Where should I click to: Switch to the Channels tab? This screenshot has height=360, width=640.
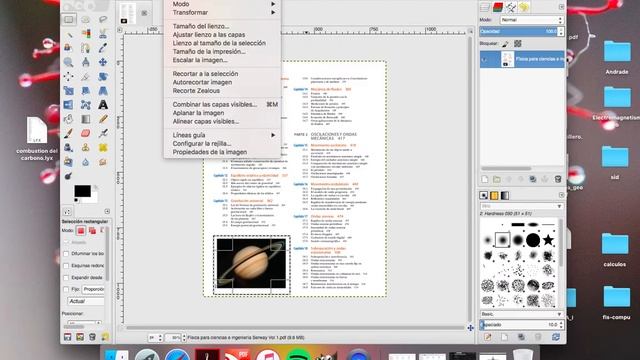pos(498,7)
